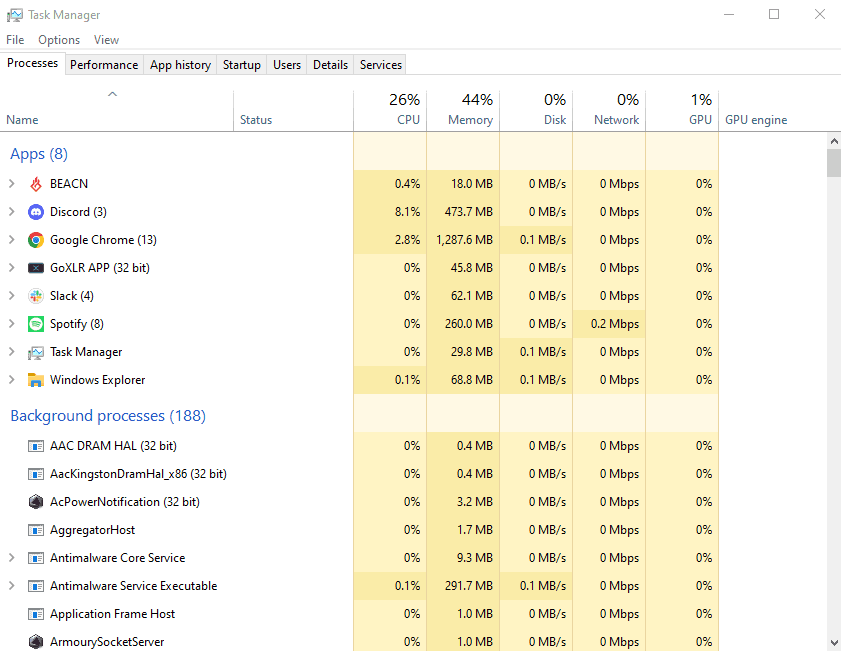Select the Spotify icon

[x=36, y=324]
